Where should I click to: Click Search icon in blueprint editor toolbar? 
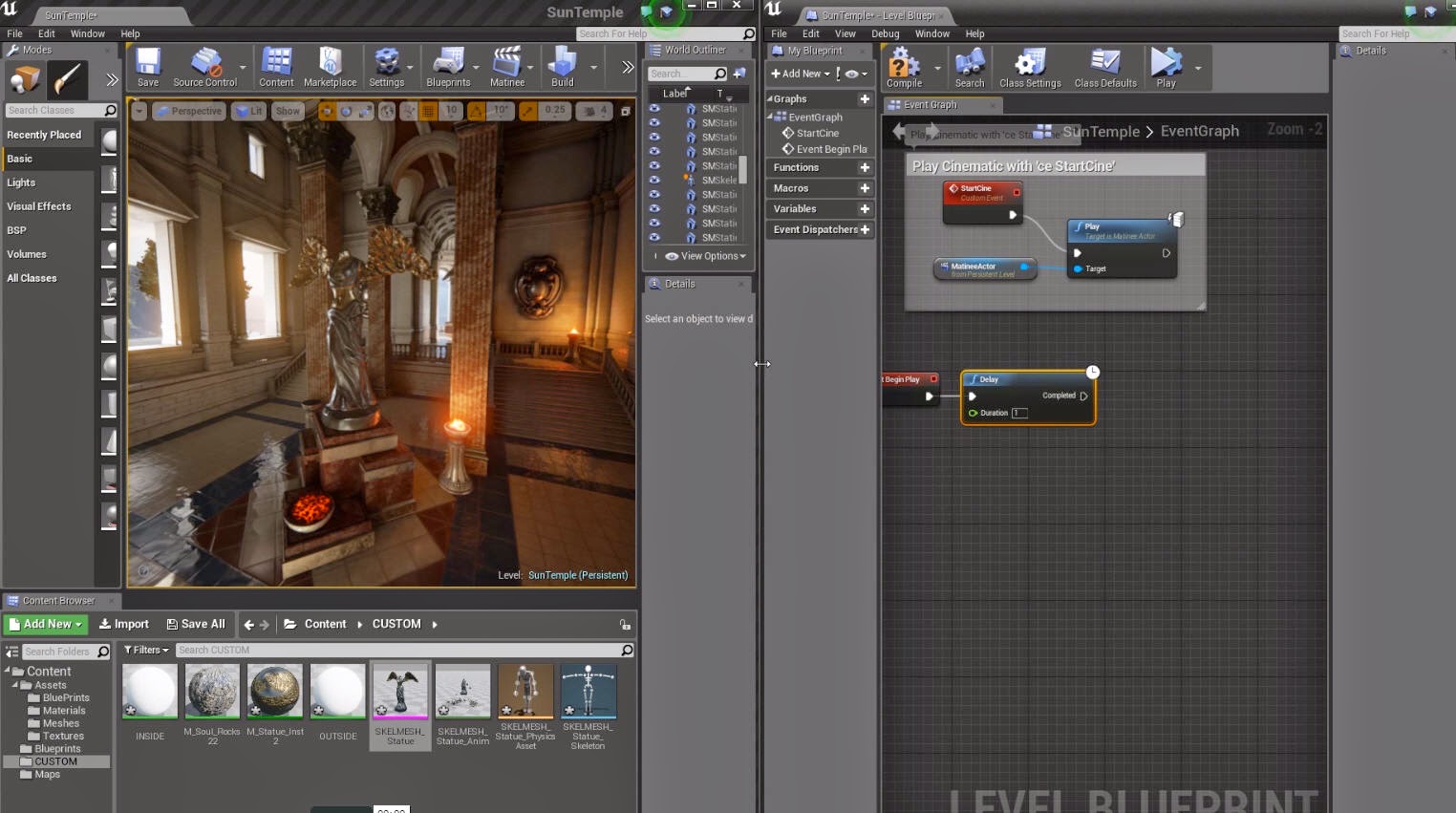click(x=970, y=68)
